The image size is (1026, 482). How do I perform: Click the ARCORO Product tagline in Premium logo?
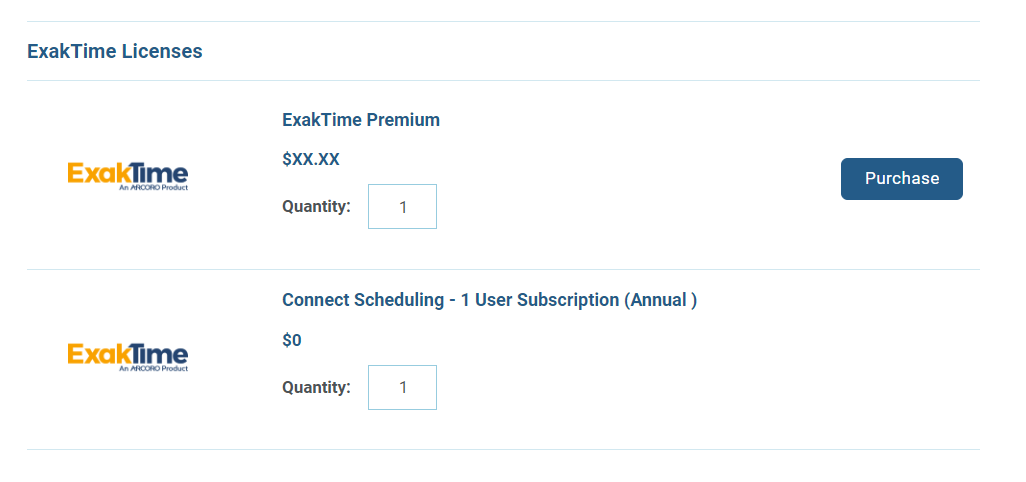(154, 188)
